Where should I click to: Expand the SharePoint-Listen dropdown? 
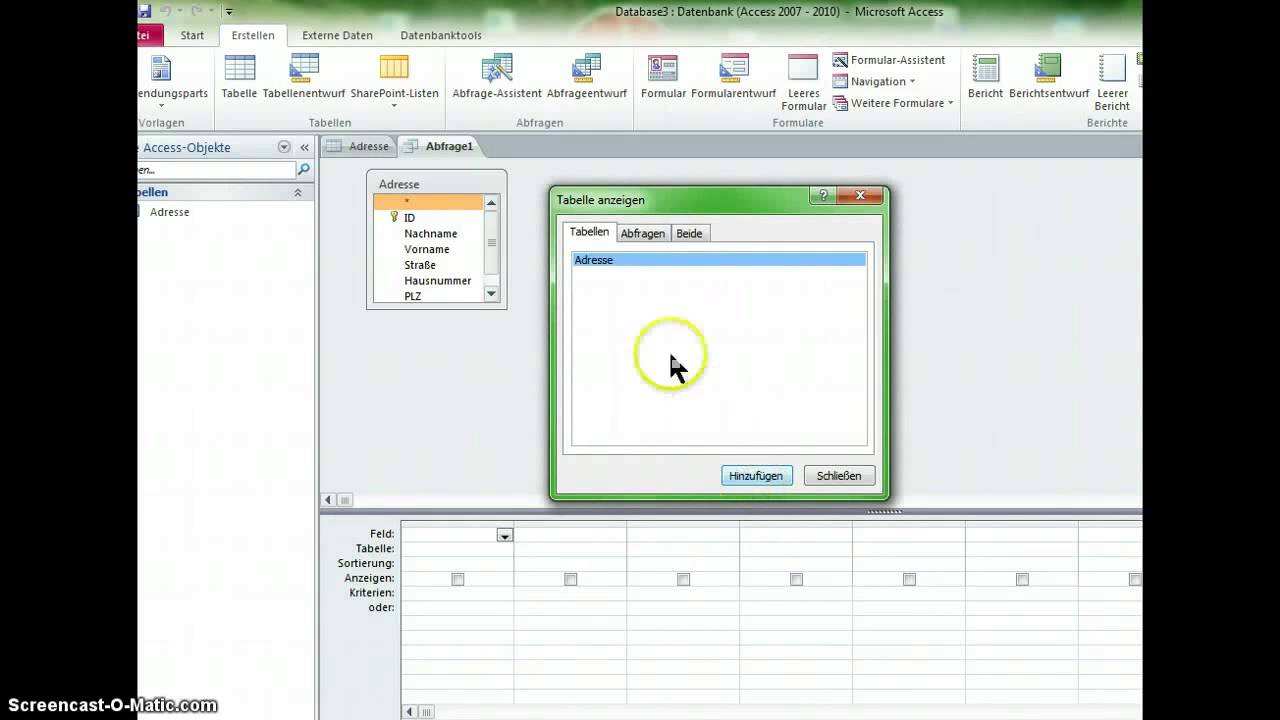click(x=394, y=104)
